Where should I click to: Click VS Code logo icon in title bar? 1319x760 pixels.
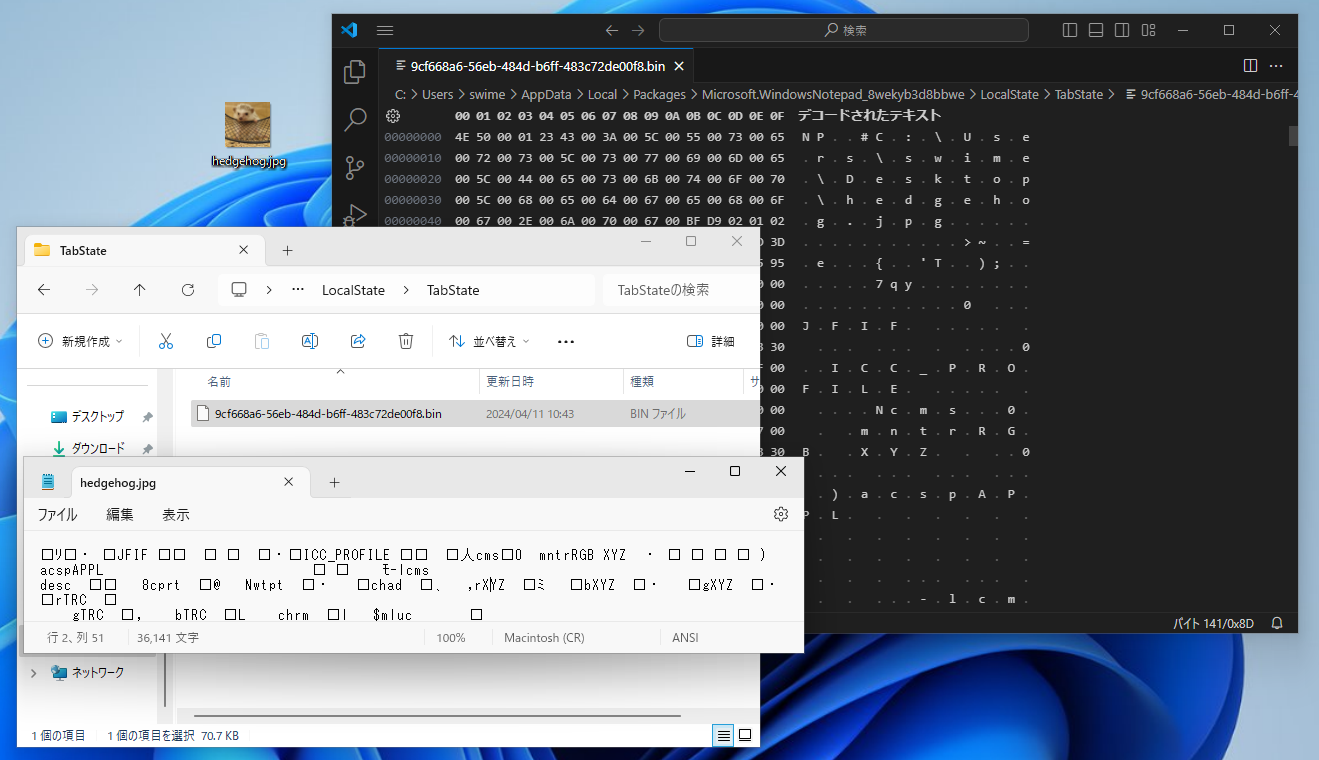pos(349,30)
